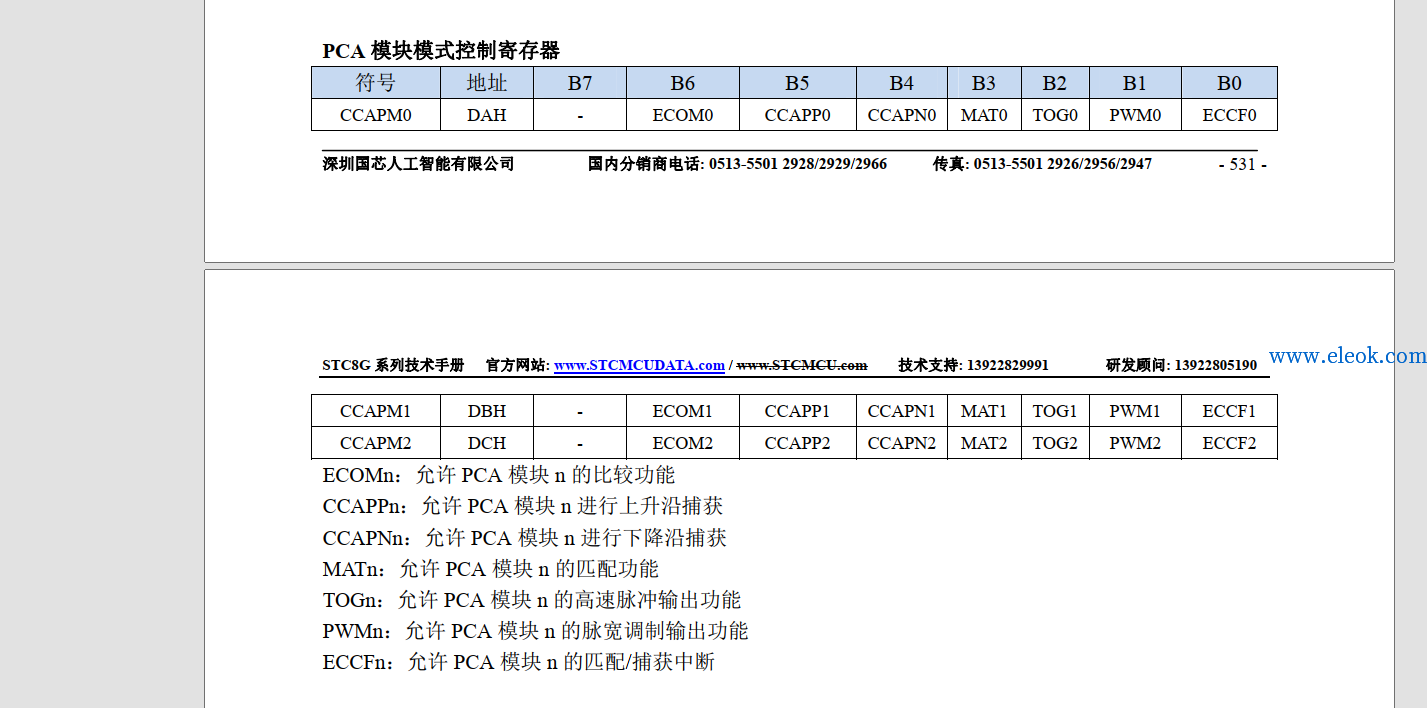Click the TOG2 cell
The width and height of the screenshot is (1427, 708).
click(1055, 443)
